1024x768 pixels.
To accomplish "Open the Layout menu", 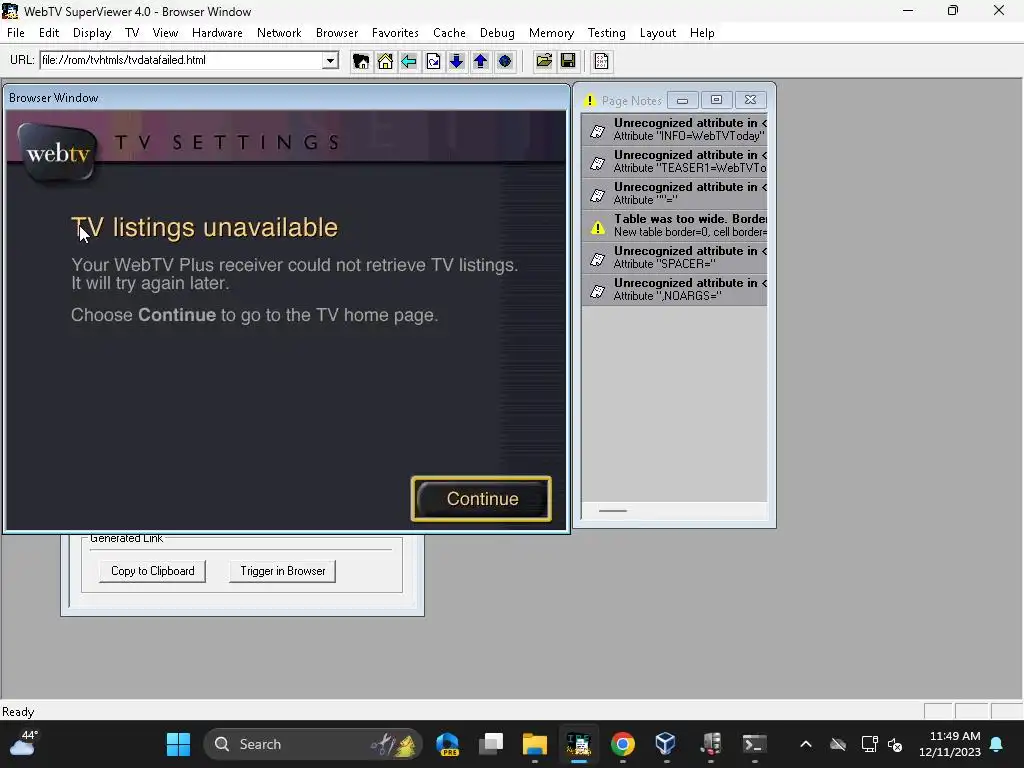I will click(658, 33).
